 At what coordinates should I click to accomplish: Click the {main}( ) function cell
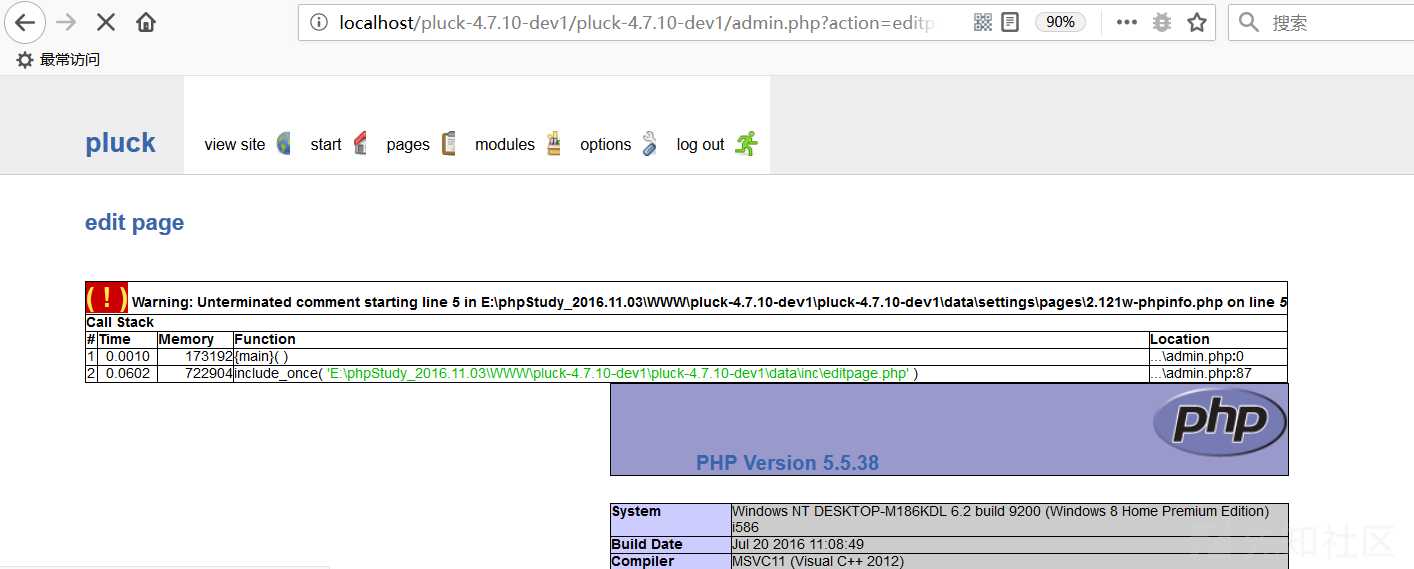[x=691, y=356]
